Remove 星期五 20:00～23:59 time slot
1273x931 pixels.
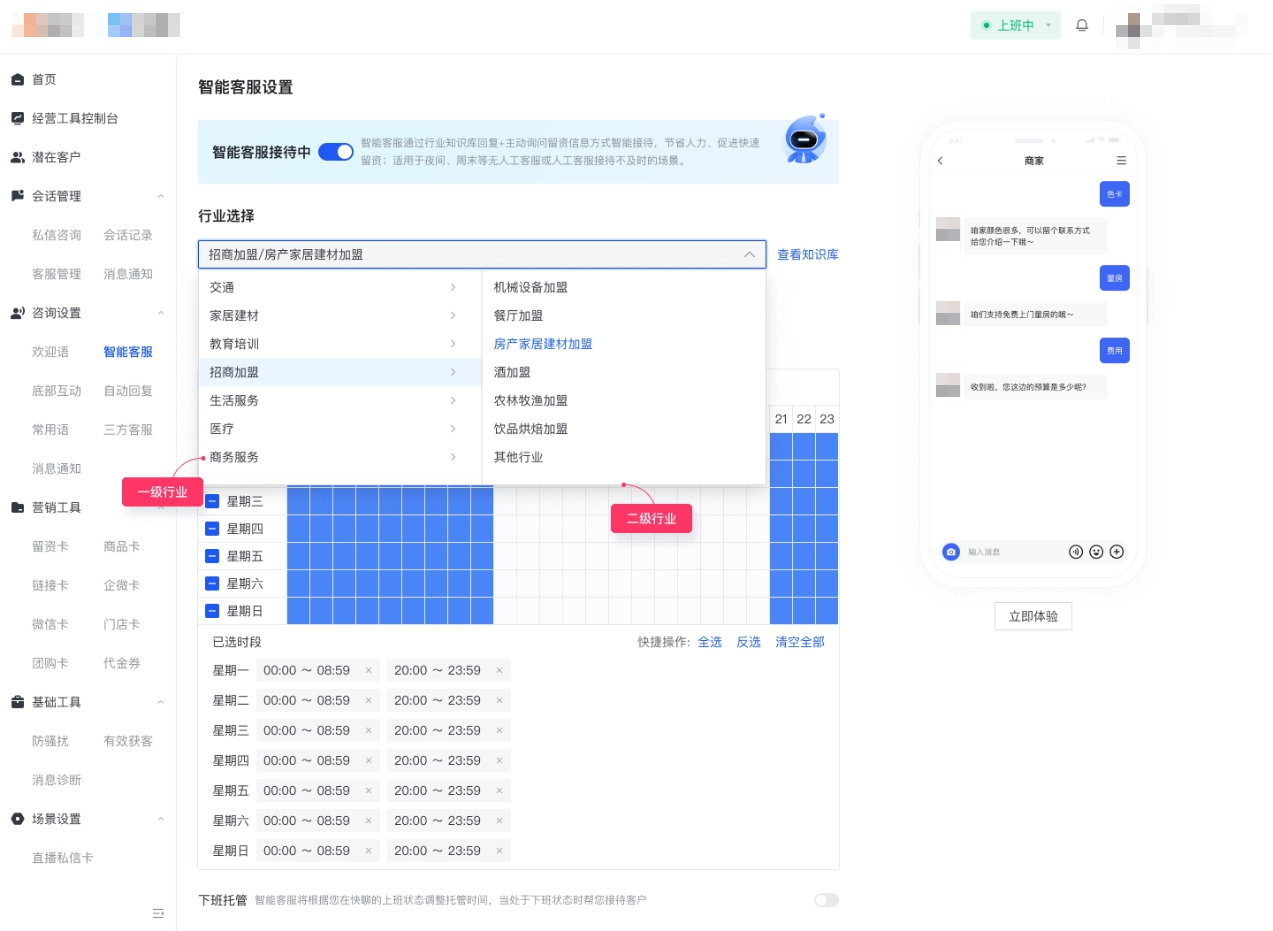[499, 790]
